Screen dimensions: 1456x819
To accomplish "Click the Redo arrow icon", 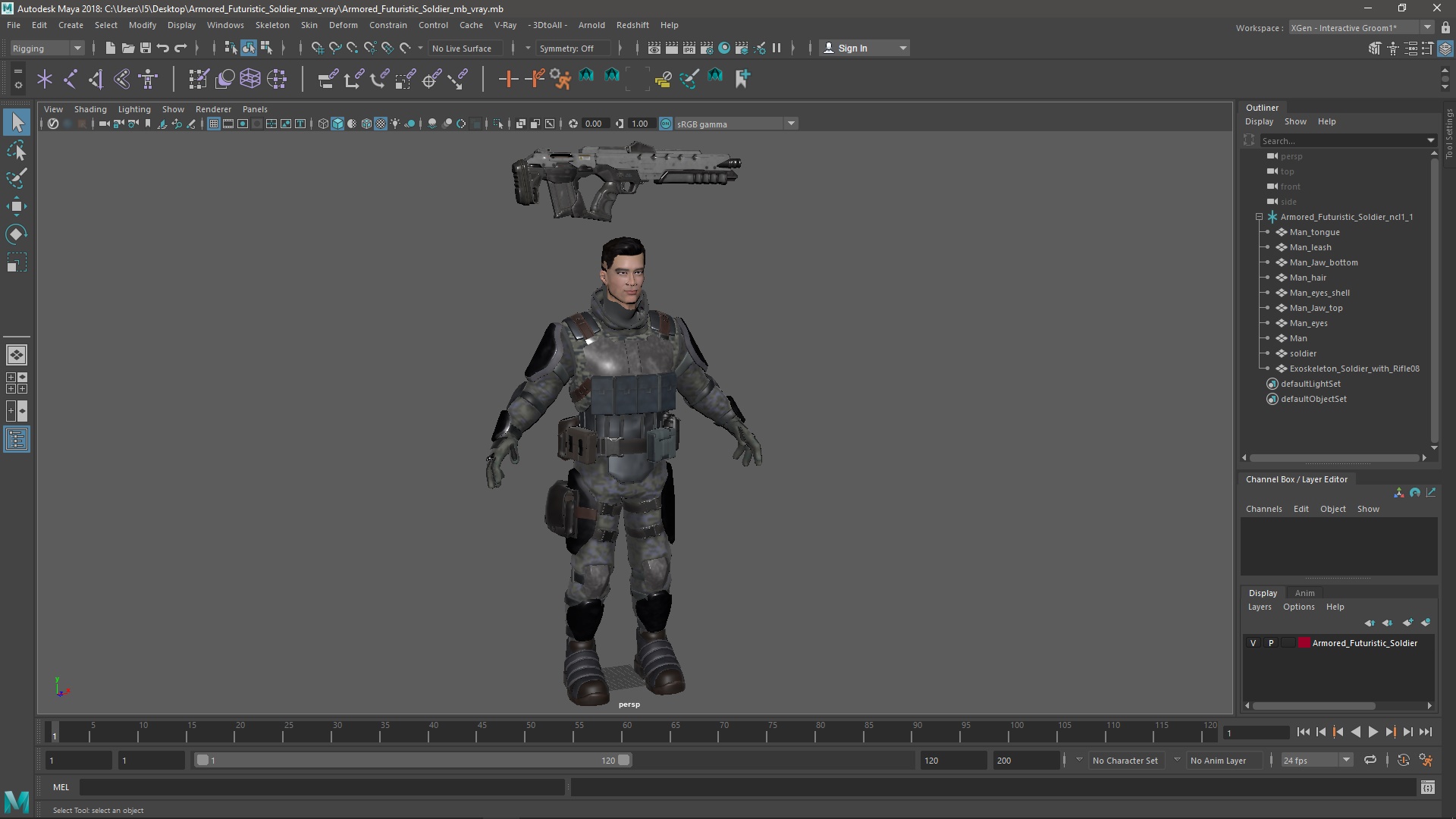I will (x=180, y=48).
